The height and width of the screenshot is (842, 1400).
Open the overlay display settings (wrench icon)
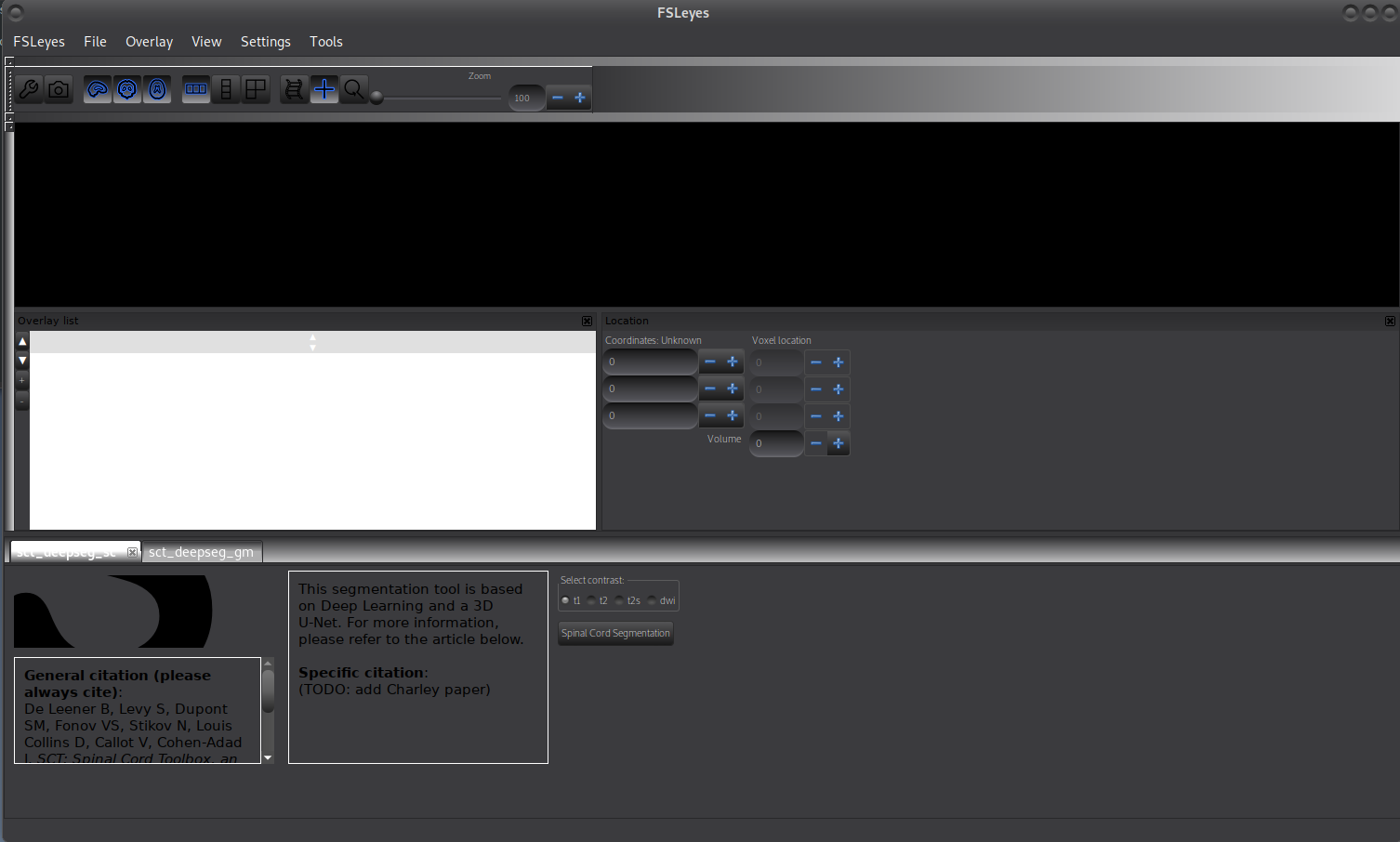(x=29, y=89)
